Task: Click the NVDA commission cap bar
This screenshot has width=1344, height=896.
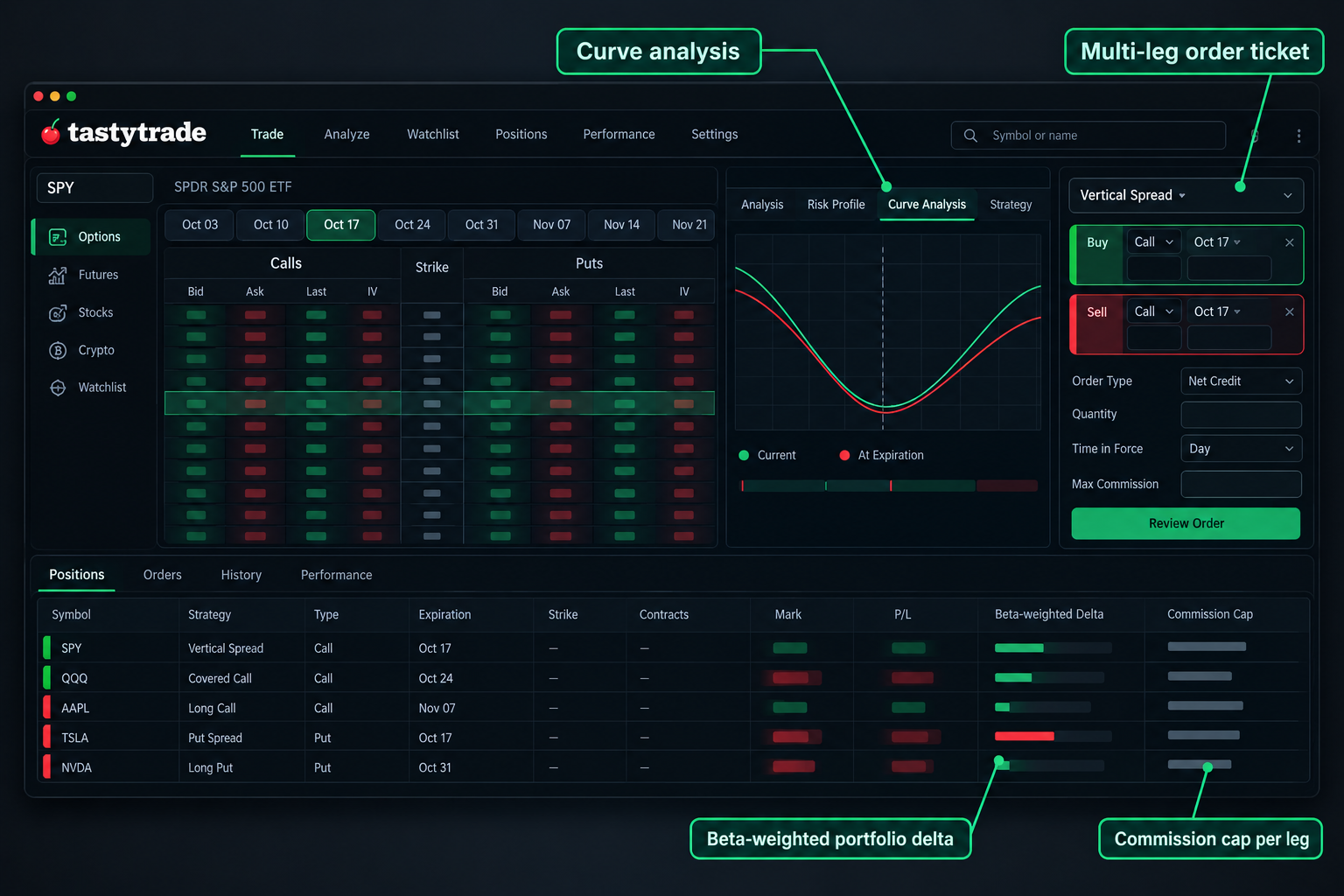Action: (1200, 765)
